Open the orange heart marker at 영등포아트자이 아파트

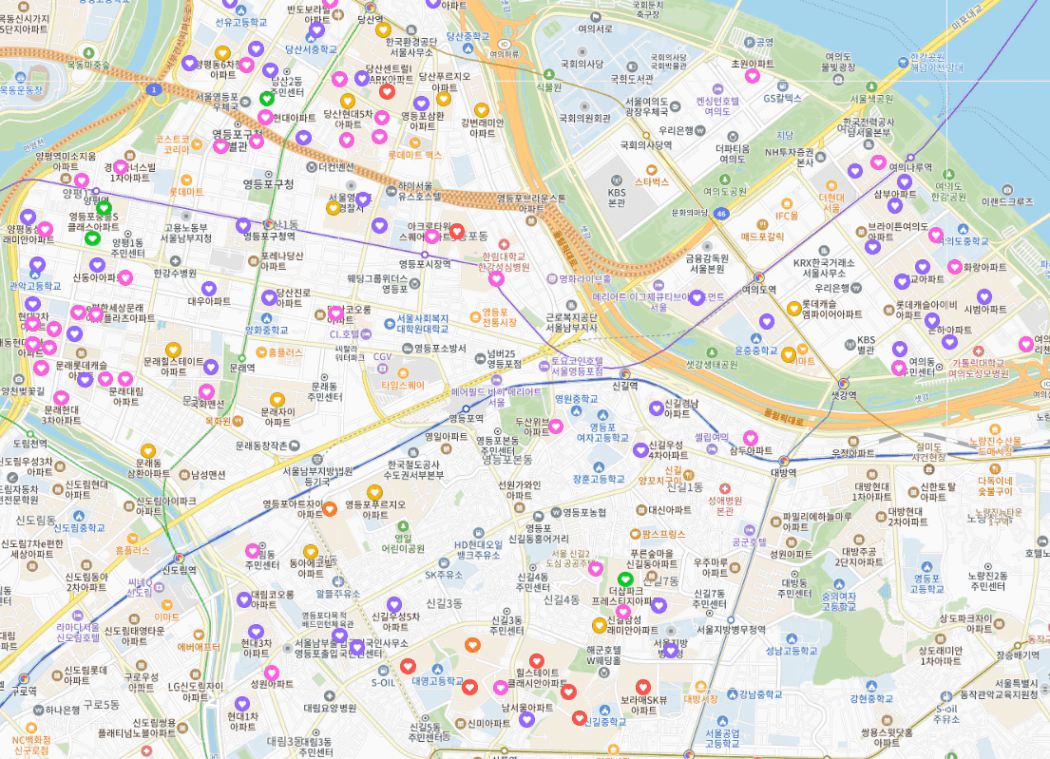click(329, 508)
